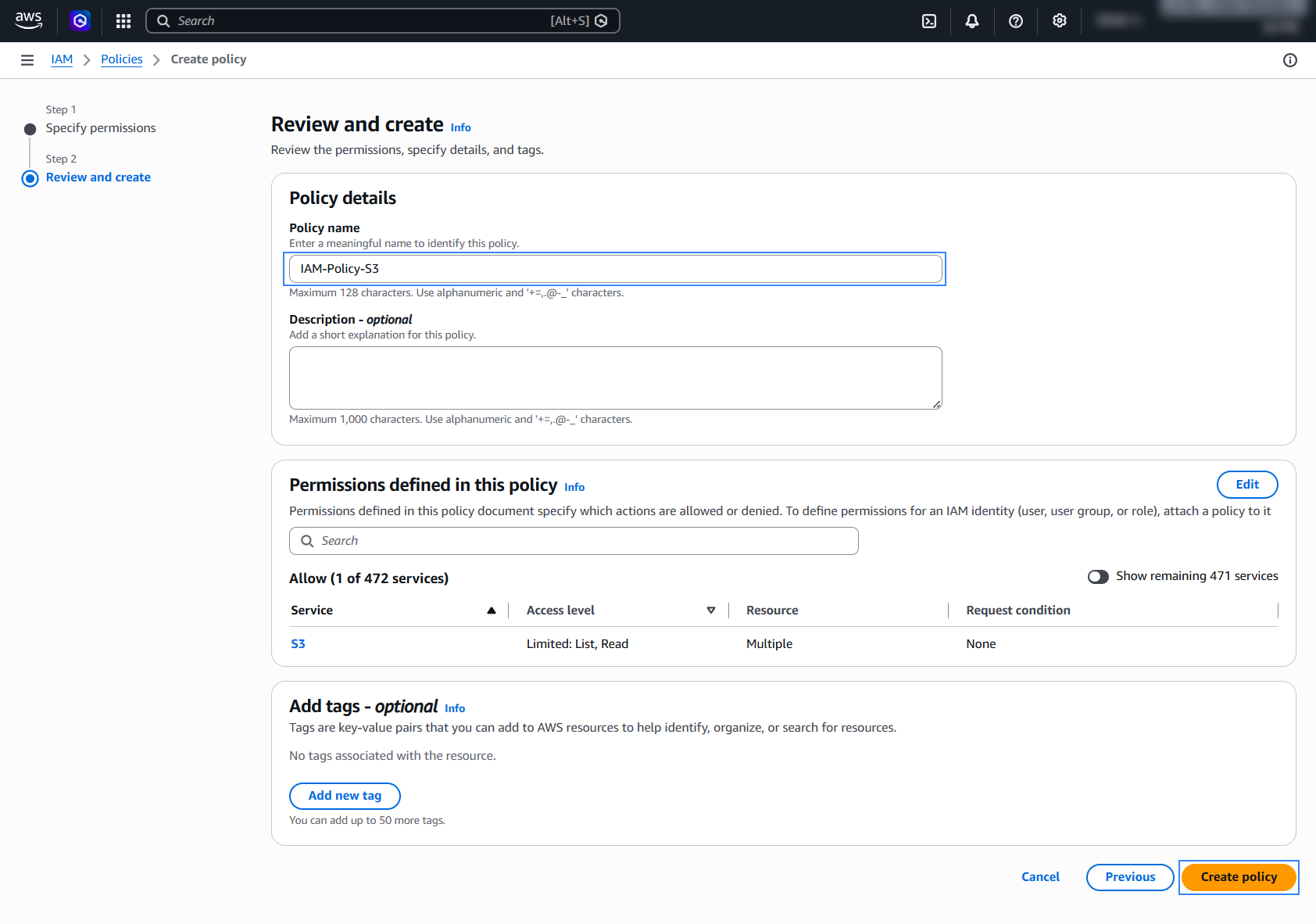The width and height of the screenshot is (1316, 924).
Task: Open the settings gear icon
Action: click(x=1060, y=21)
